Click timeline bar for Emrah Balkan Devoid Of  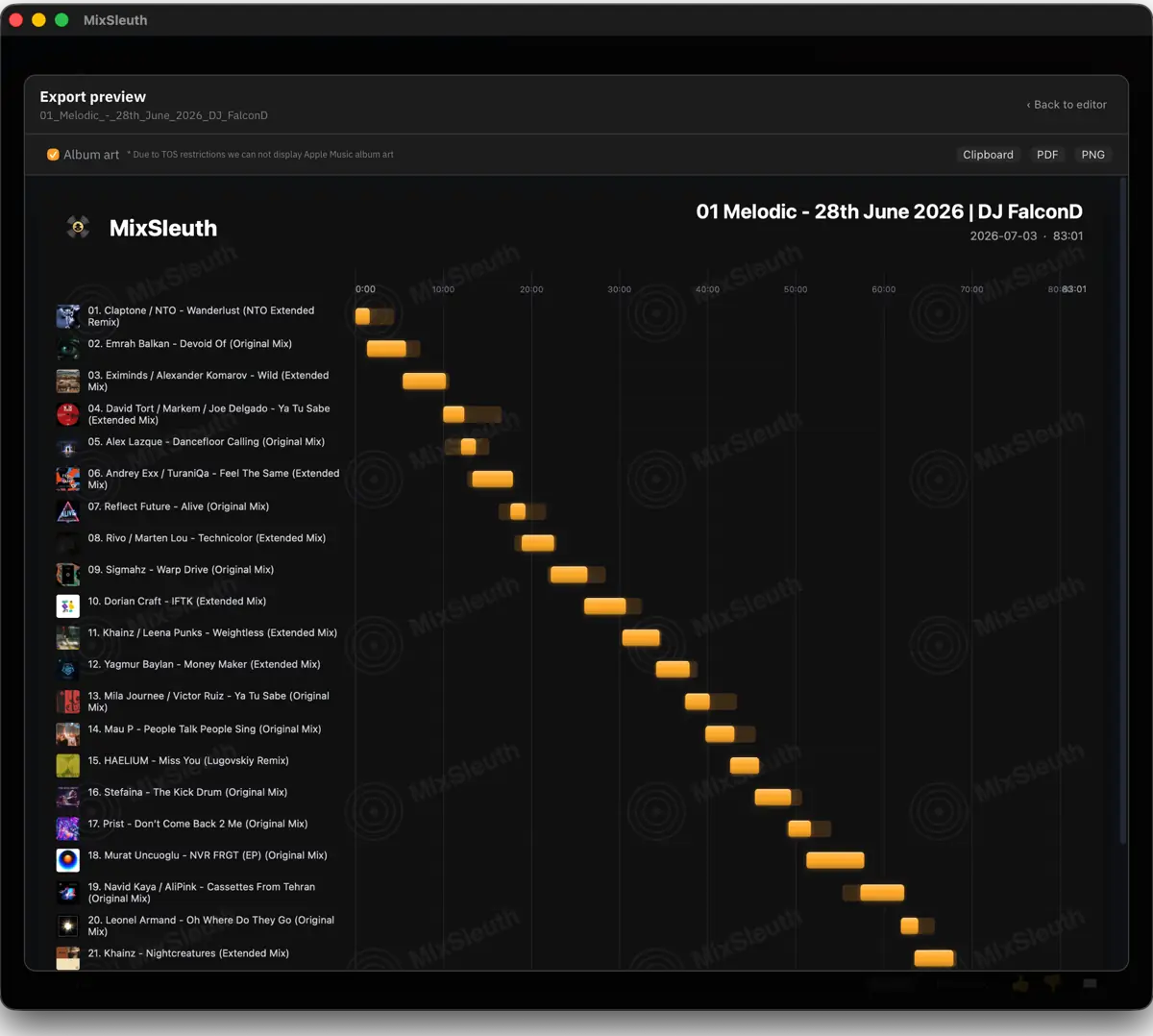coord(386,348)
